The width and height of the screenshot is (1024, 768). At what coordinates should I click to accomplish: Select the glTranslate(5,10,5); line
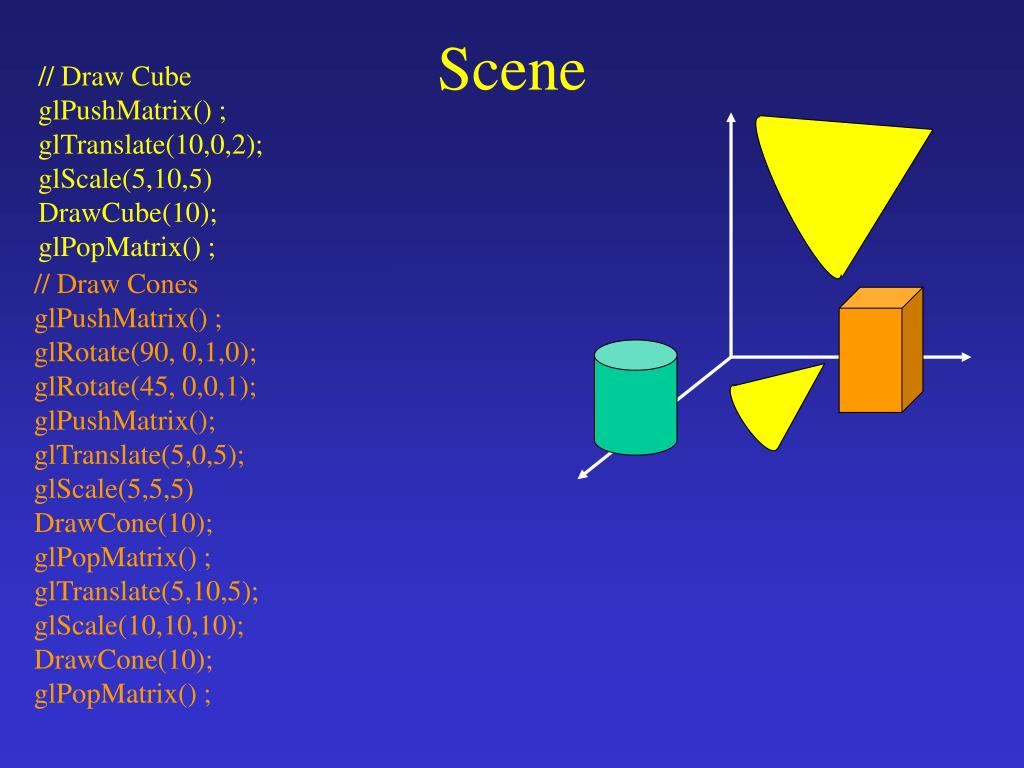tap(146, 591)
